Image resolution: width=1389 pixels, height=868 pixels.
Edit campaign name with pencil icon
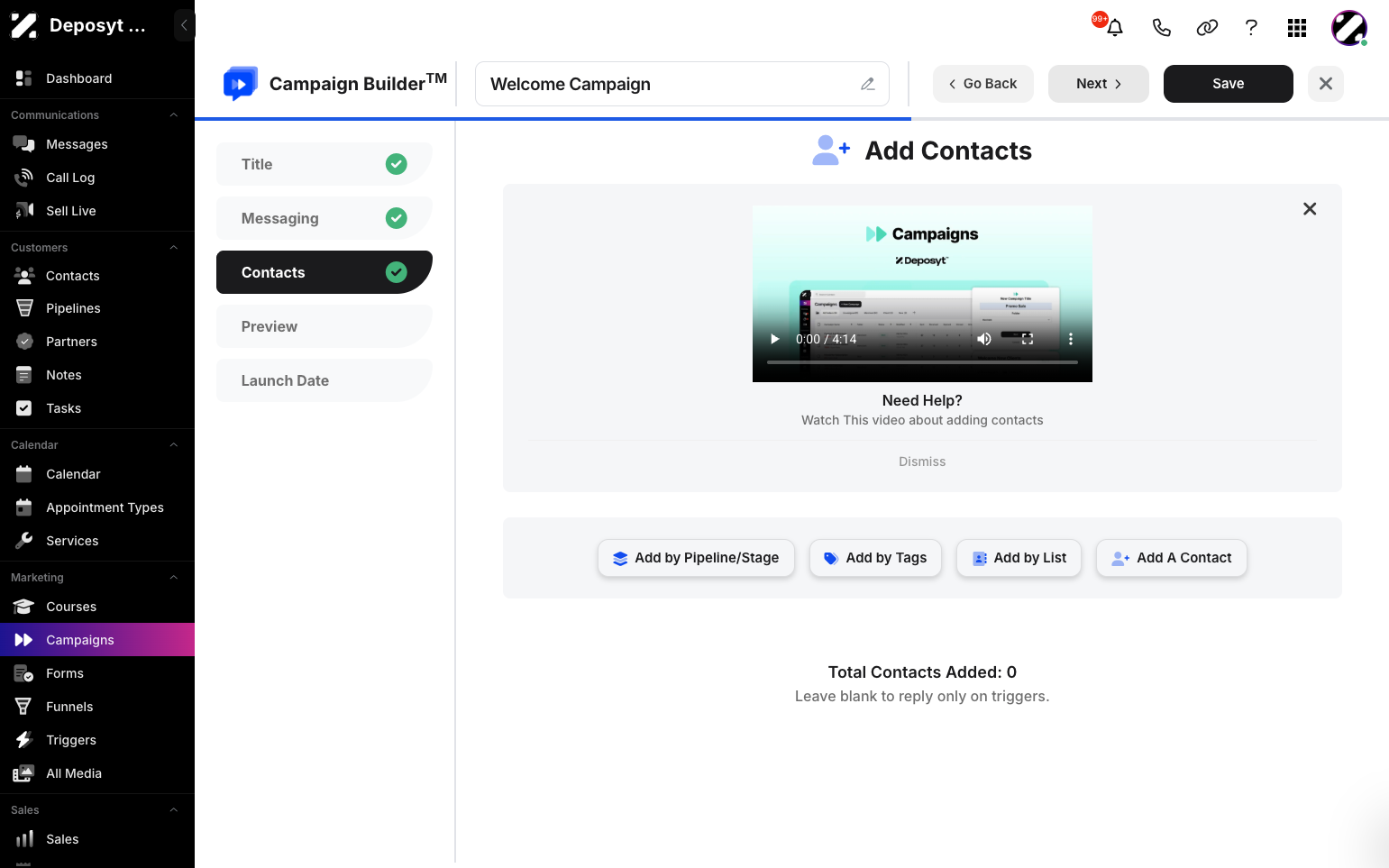click(x=868, y=84)
